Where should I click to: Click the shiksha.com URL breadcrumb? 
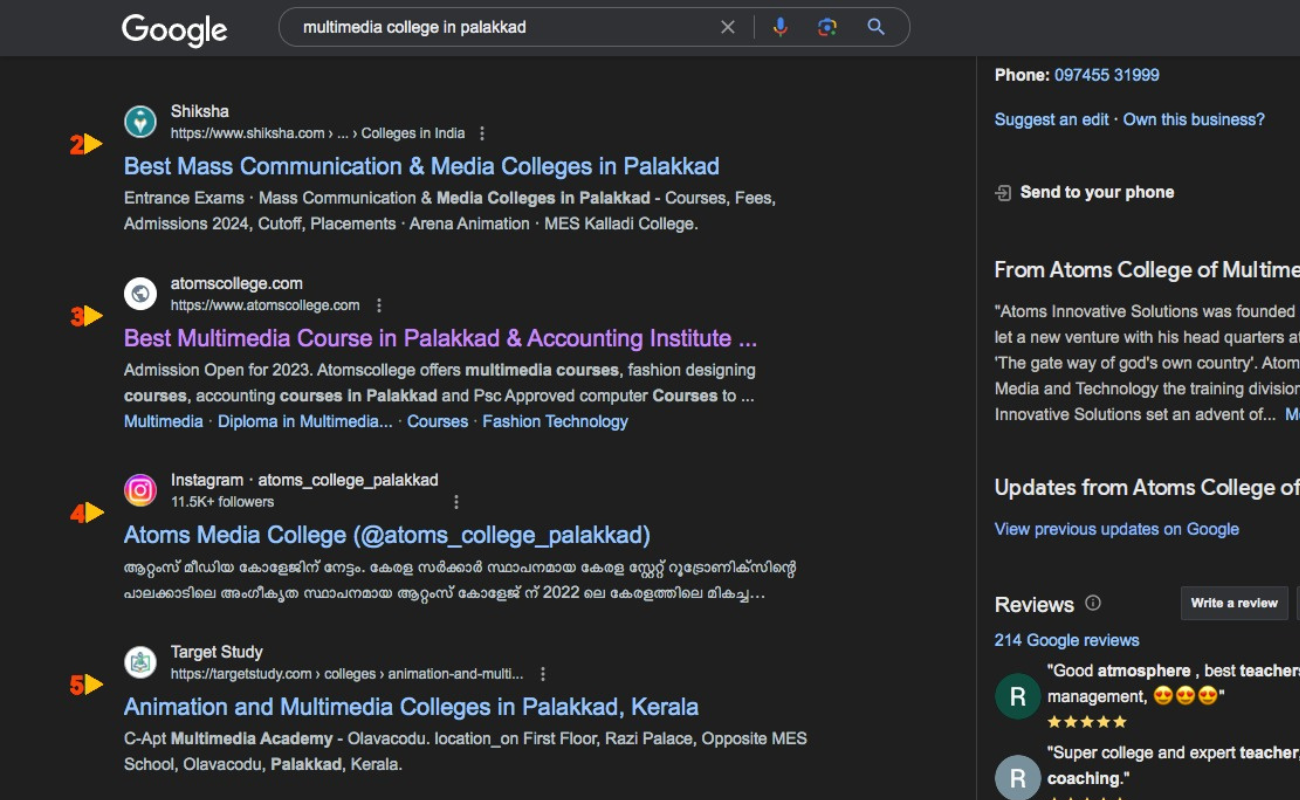(318, 133)
